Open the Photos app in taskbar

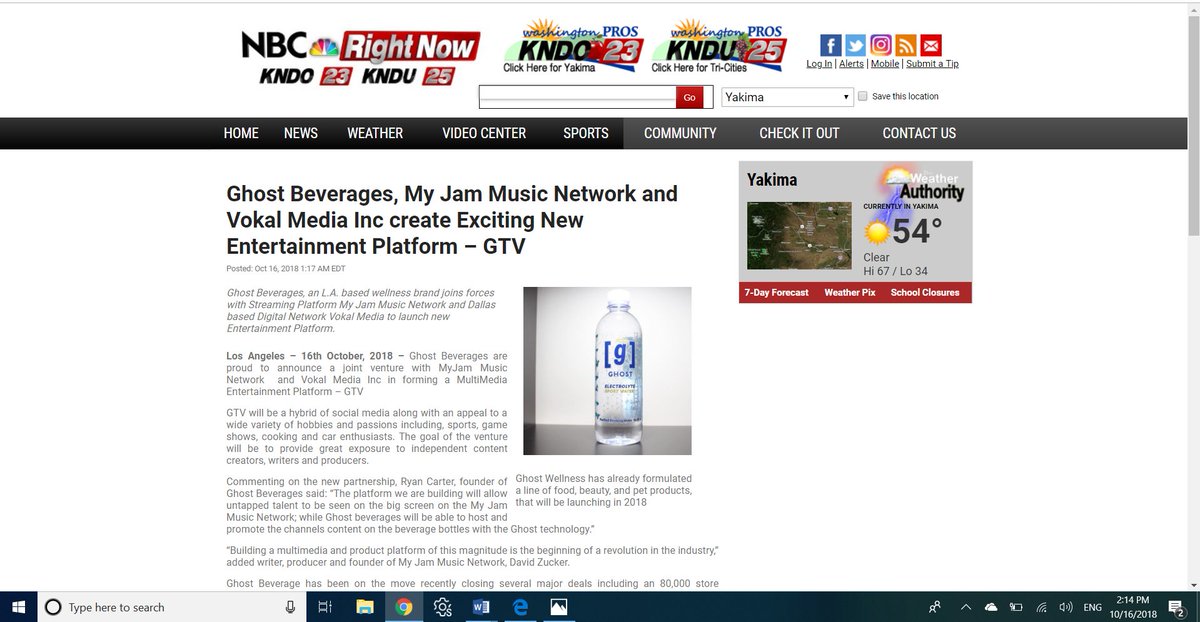click(x=559, y=607)
